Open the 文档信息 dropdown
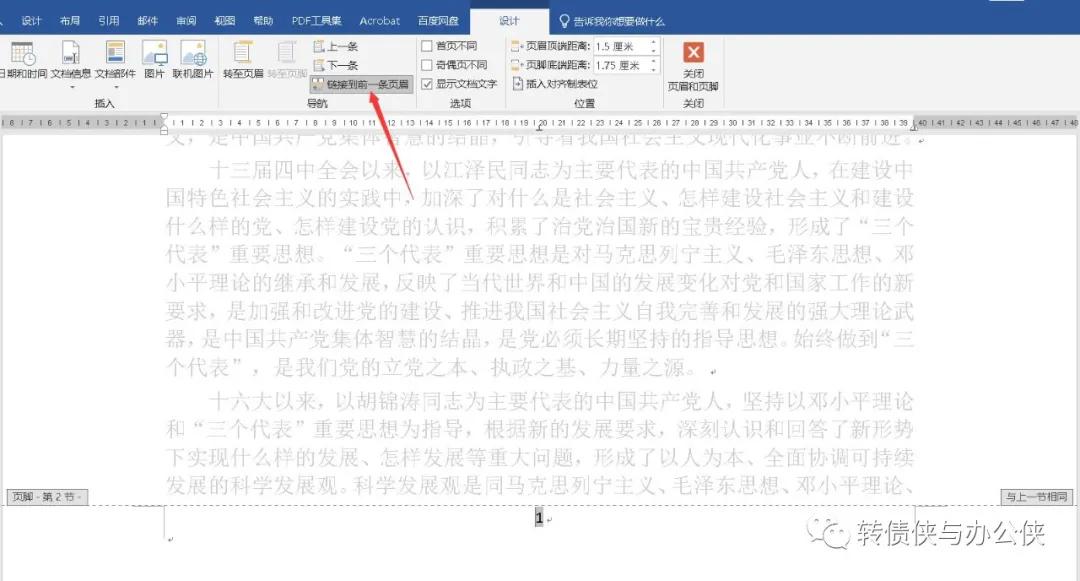The height and width of the screenshot is (581, 1080). pyautogui.click(x=70, y=84)
